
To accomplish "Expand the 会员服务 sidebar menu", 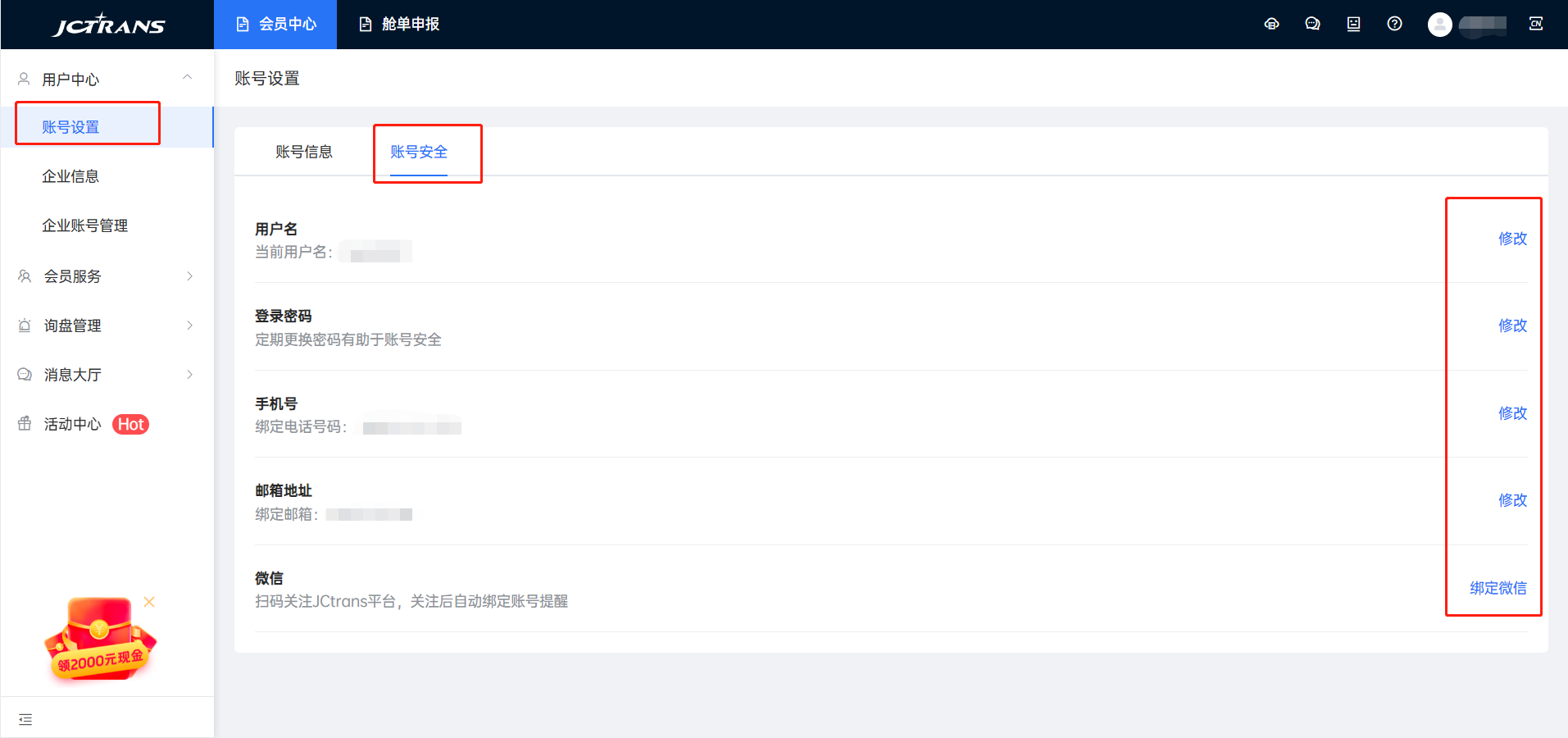I will [107, 276].
